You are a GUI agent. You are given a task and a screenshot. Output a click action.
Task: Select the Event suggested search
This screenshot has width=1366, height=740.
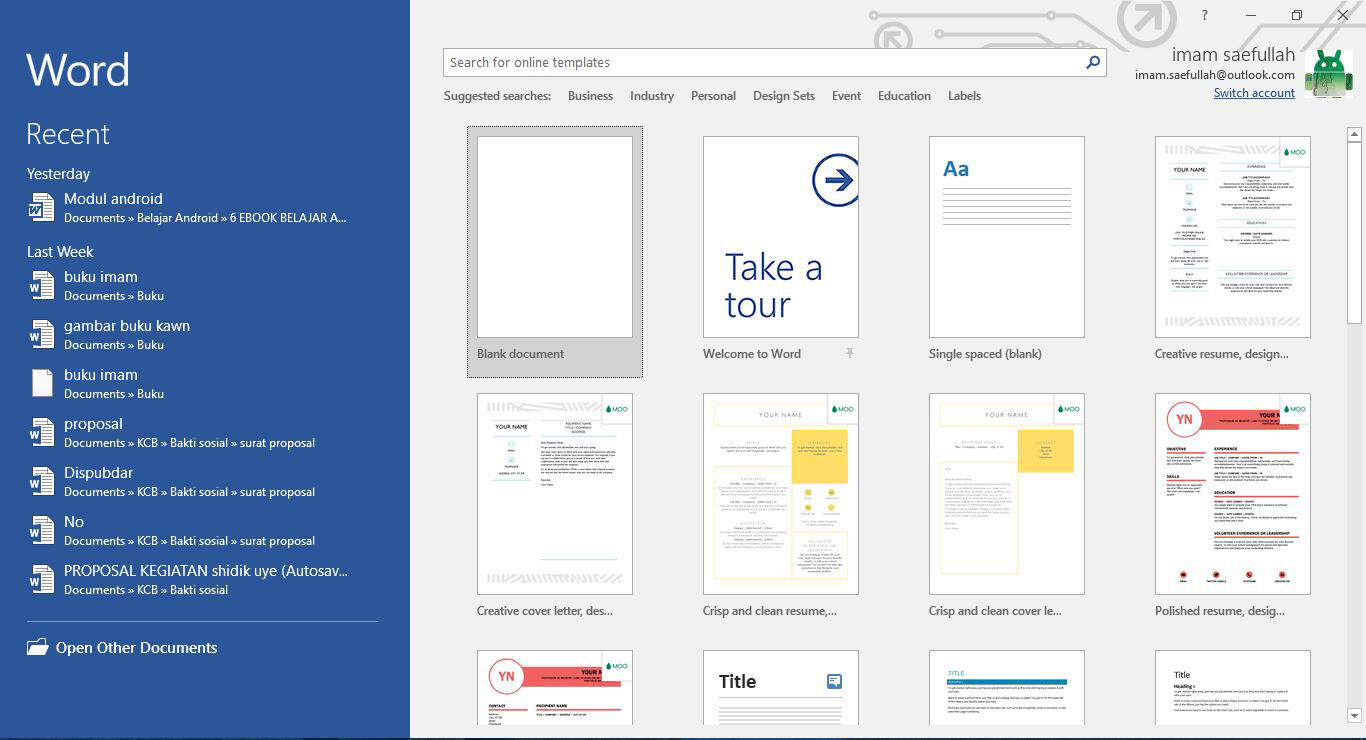coord(846,96)
